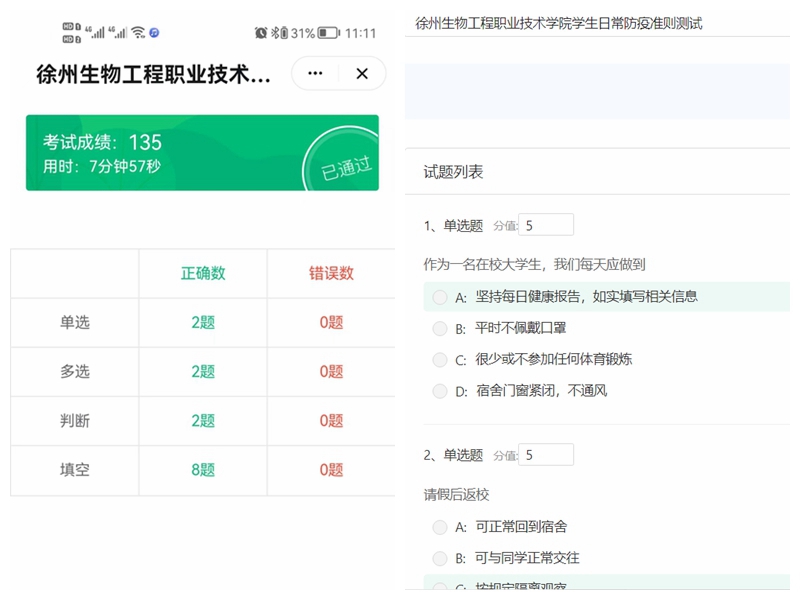Click the score value field for question 1
Image resolution: width=800 pixels, height=600 pixels.
[546, 225]
